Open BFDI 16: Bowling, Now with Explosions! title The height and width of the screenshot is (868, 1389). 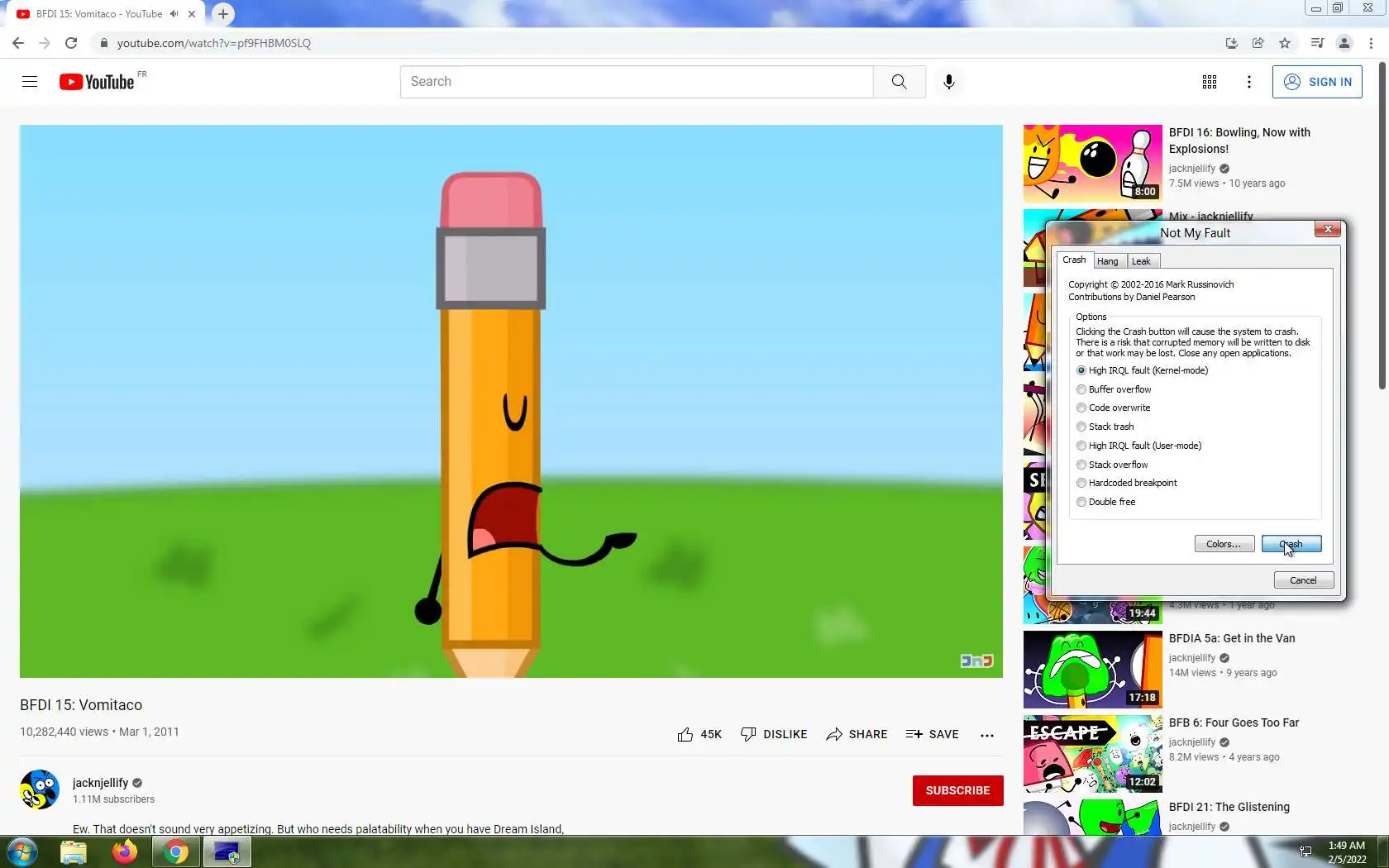[1239, 141]
